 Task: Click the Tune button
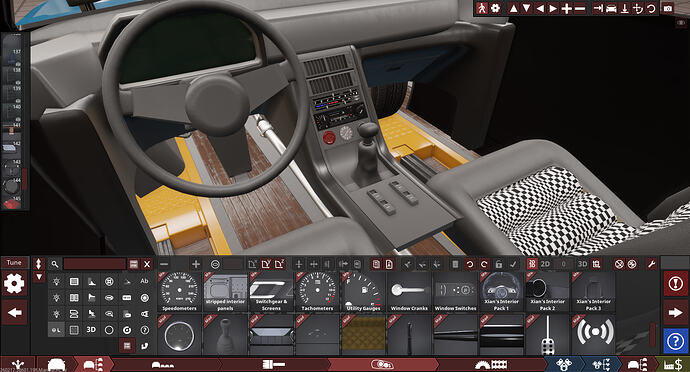click(x=14, y=262)
